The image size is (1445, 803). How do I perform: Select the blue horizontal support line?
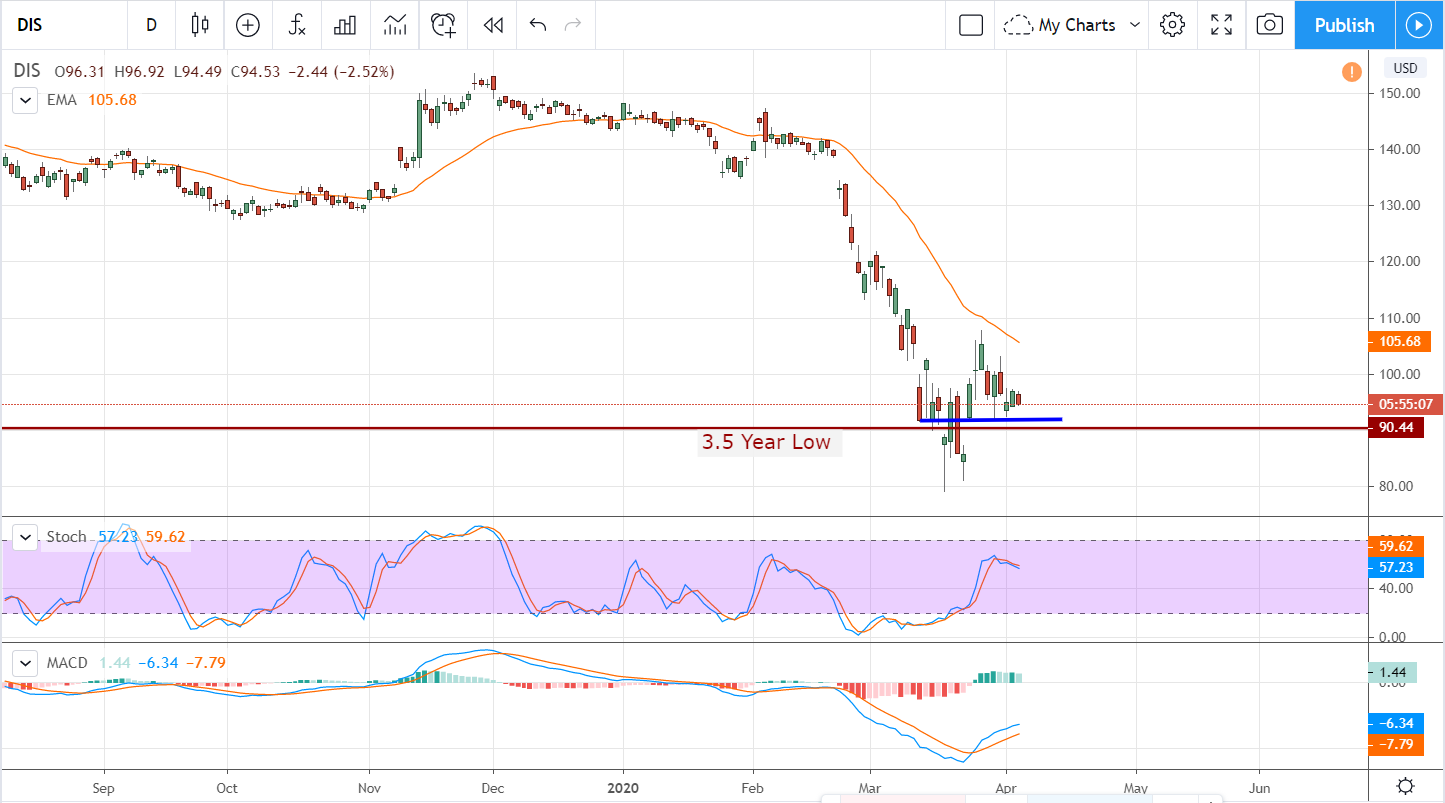[990, 420]
